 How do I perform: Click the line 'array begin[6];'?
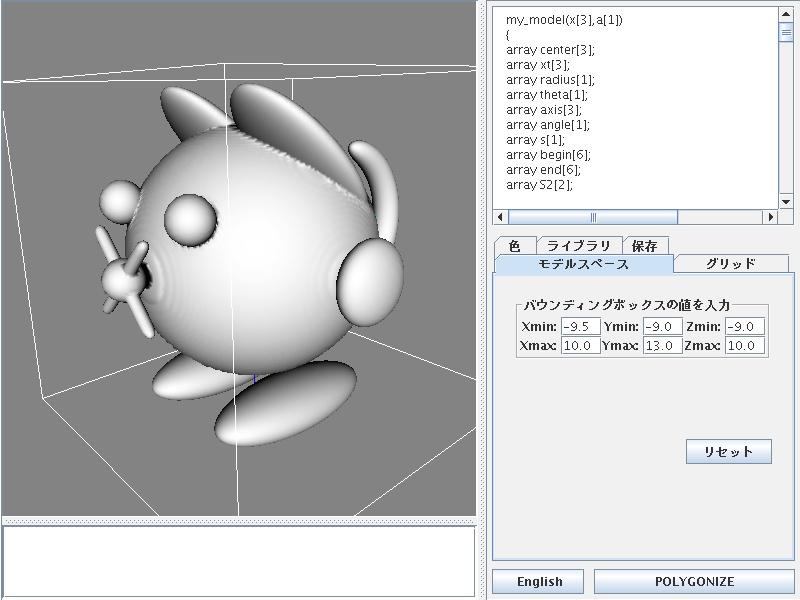coord(548,155)
